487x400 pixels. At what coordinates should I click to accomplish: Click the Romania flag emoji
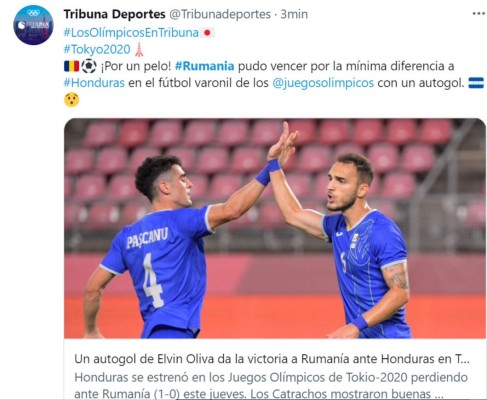coord(71,66)
